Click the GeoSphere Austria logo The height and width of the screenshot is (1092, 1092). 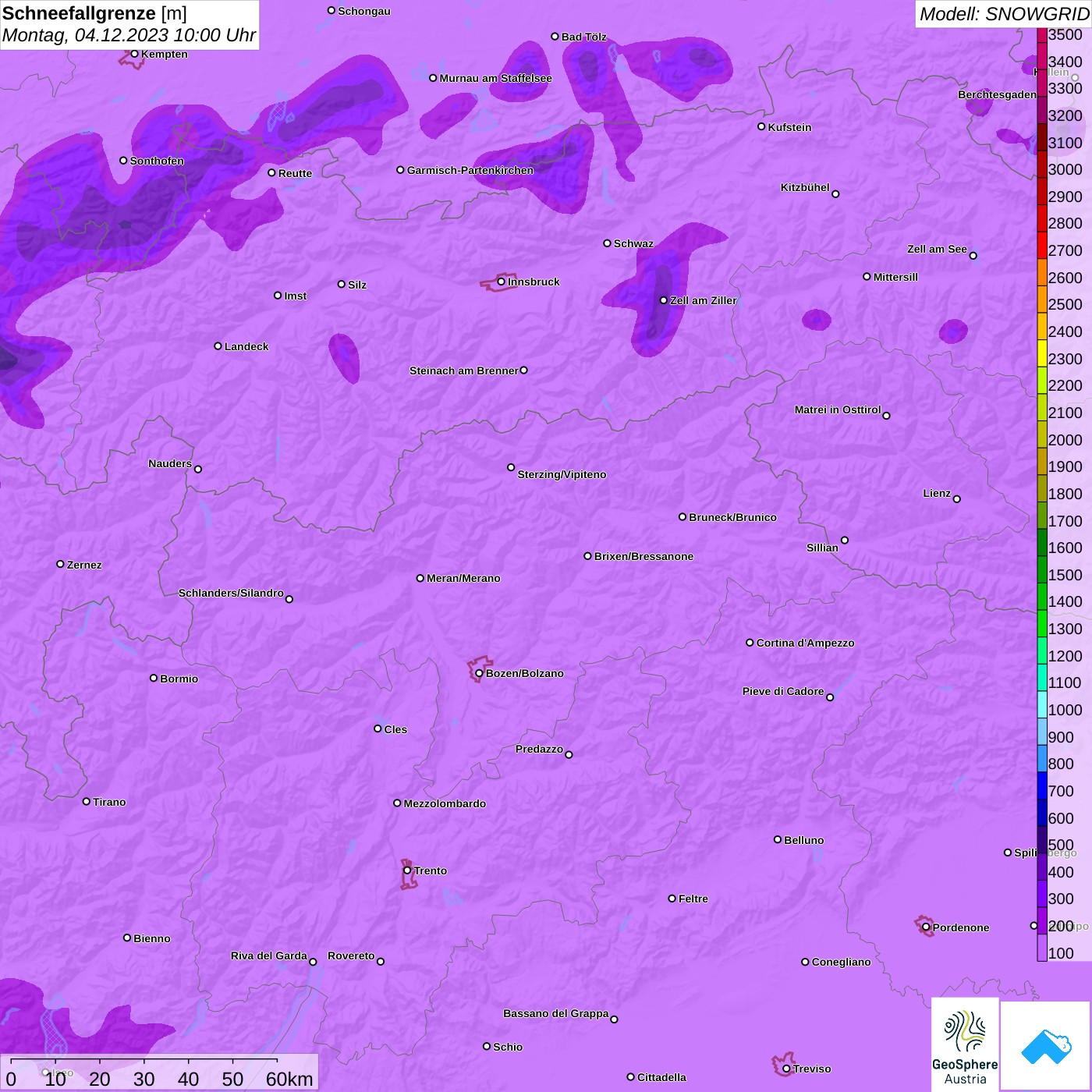coord(965,1044)
